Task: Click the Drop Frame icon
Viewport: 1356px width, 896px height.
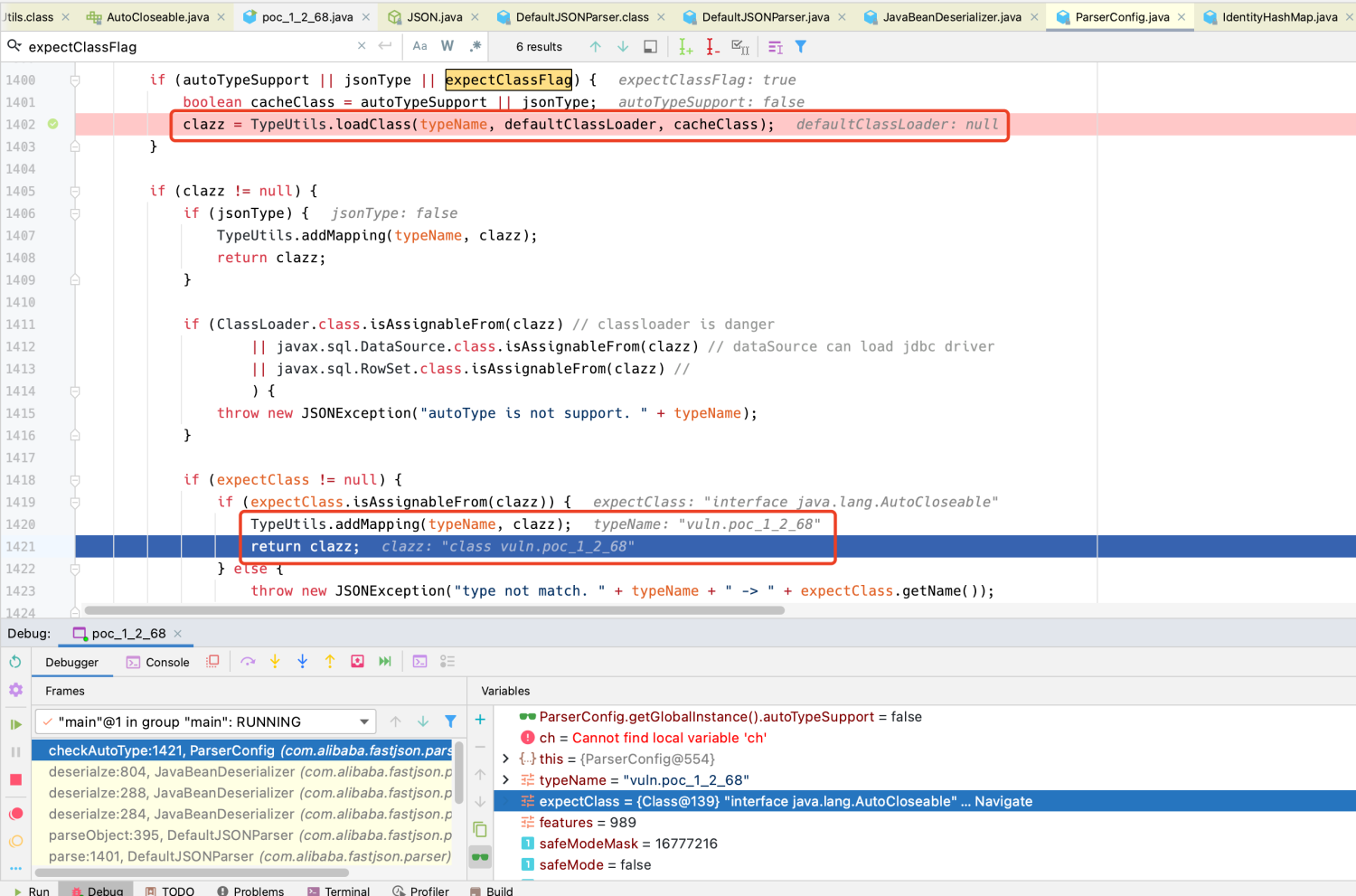Action: (357, 662)
